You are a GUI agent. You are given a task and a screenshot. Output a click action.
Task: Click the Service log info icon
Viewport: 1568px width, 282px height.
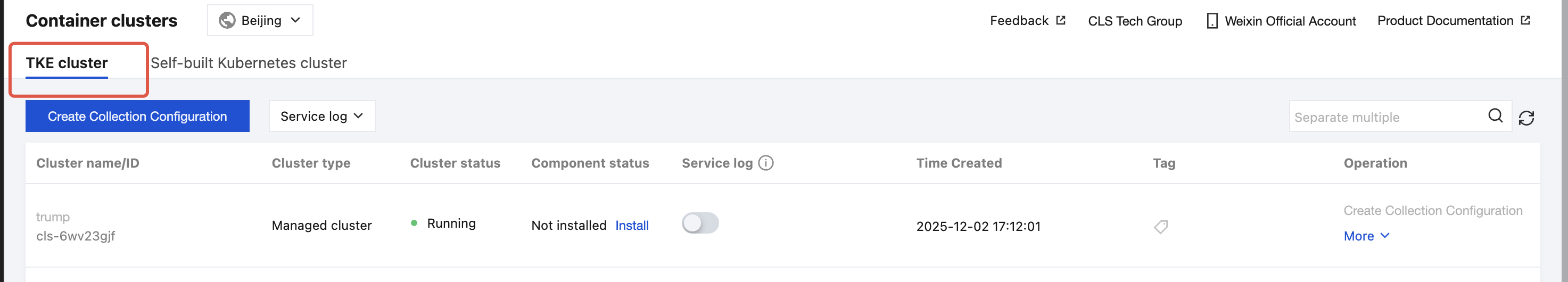pyautogui.click(x=766, y=163)
